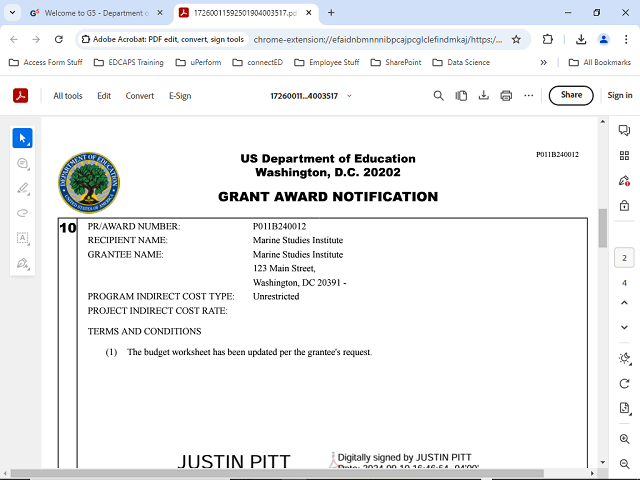Open the signature panel with red badge
The image size is (640, 480).
click(x=624, y=180)
